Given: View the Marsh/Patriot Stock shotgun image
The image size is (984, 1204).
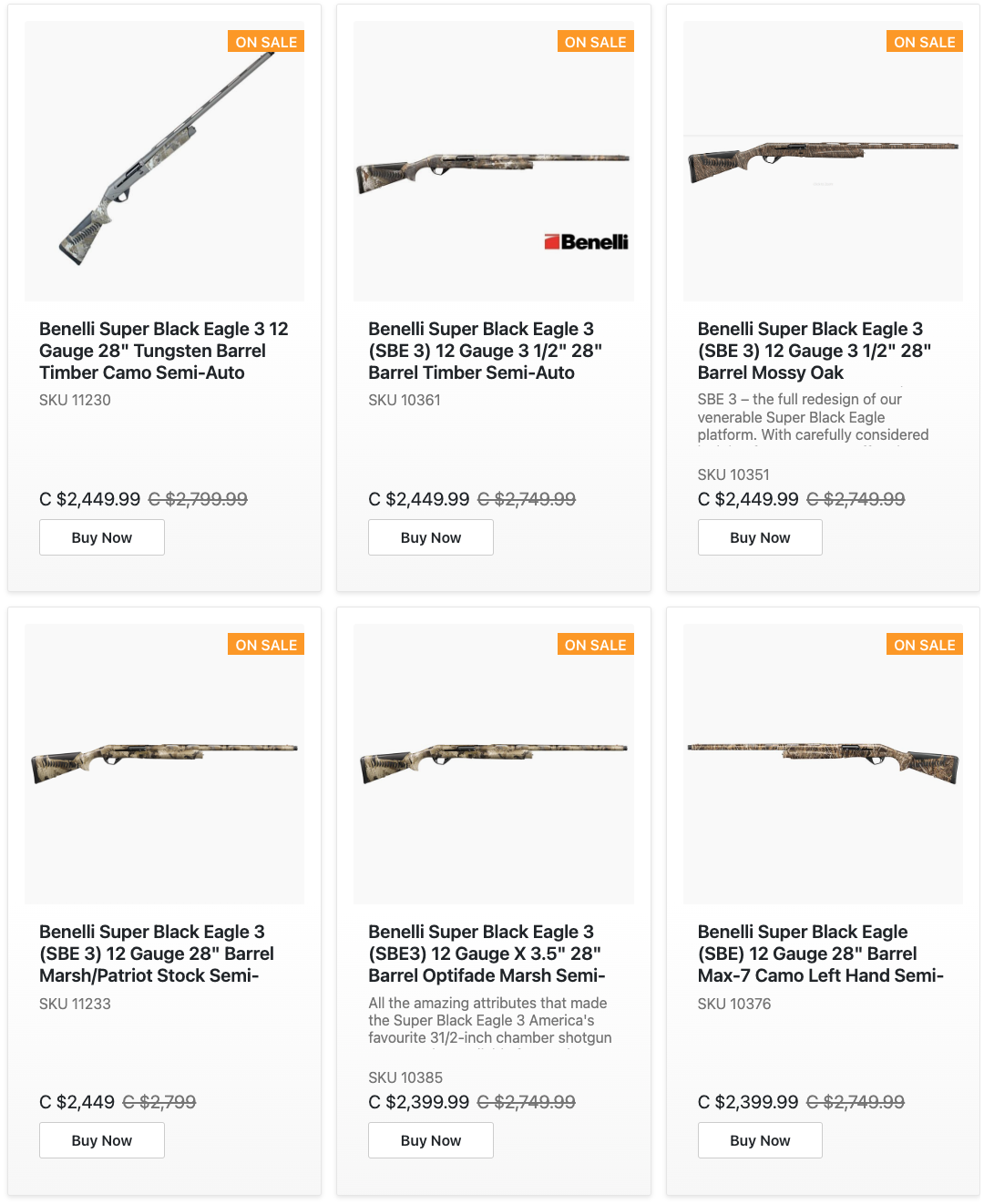Looking at the screenshot, I should pyautogui.click(x=164, y=764).
